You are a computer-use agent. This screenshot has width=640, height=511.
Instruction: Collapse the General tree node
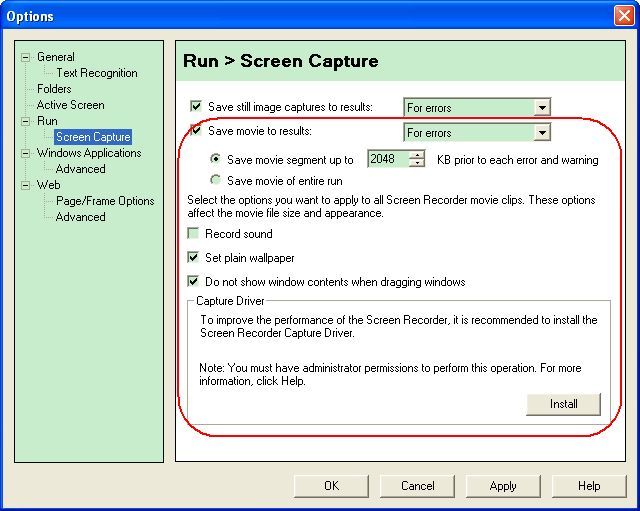[x=25, y=57]
